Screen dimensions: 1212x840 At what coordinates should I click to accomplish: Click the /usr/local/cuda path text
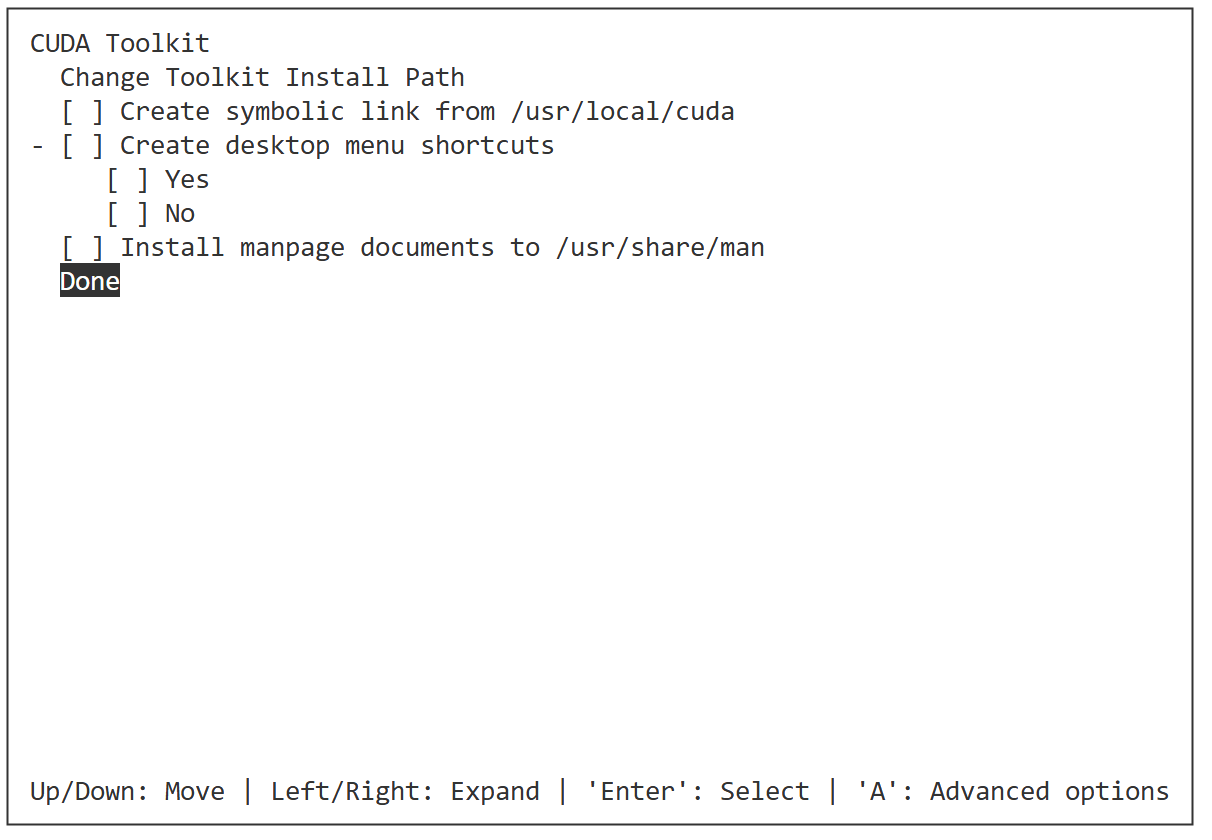coord(645,112)
